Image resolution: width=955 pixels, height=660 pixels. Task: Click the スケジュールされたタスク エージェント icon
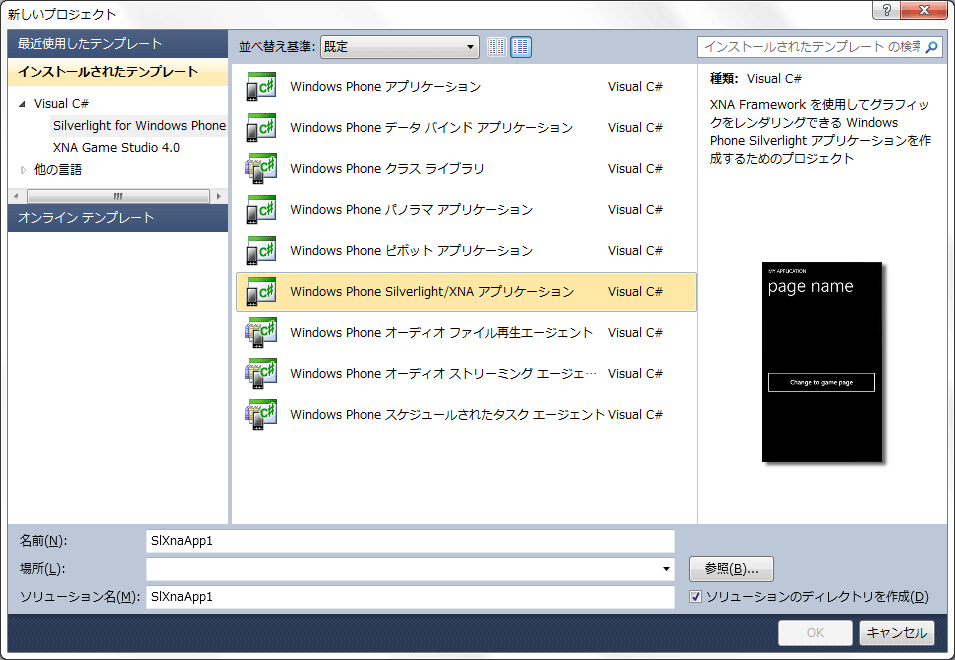(261, 415)
